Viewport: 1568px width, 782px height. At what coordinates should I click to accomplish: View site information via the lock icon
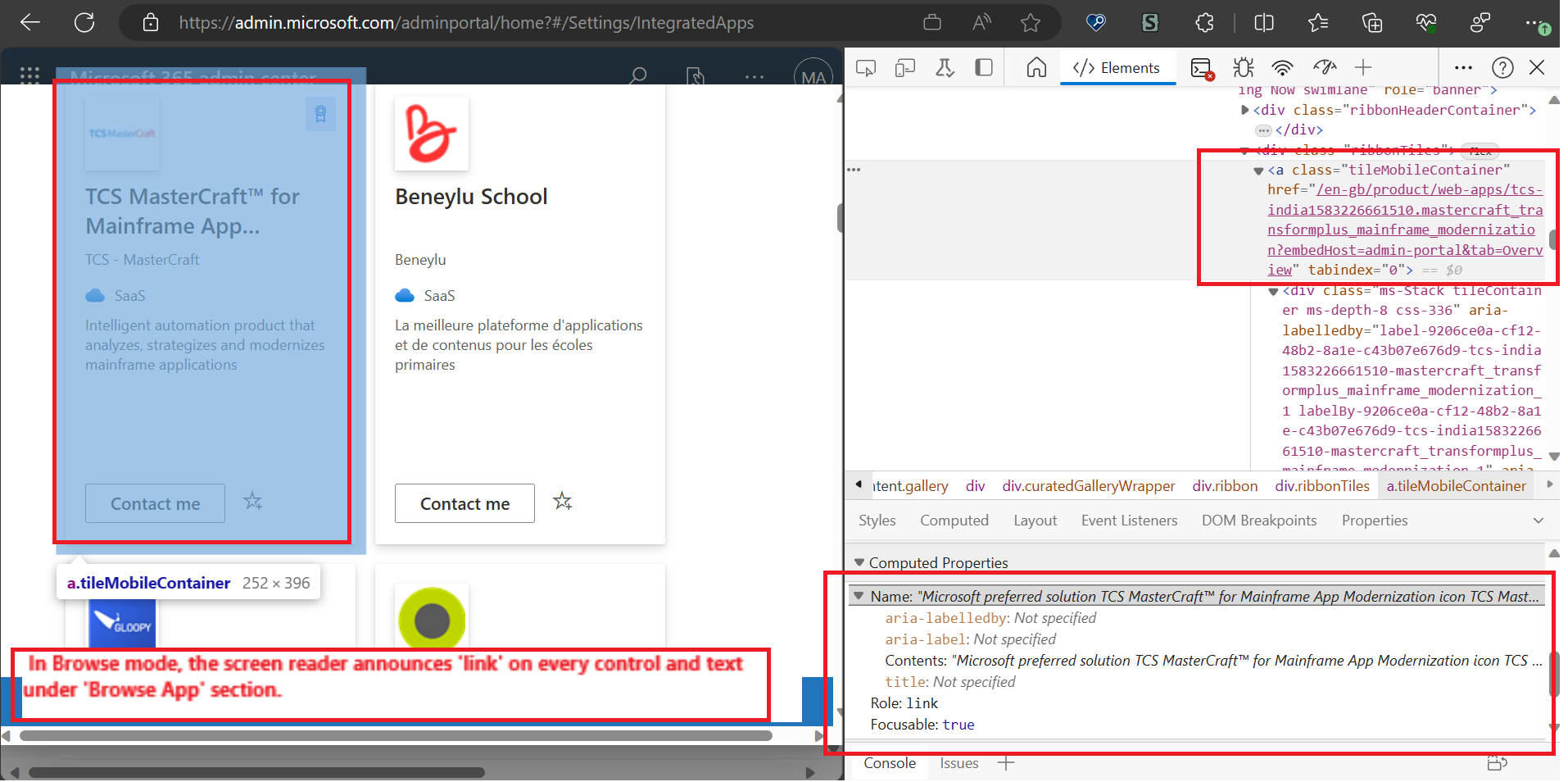[151, 22]
